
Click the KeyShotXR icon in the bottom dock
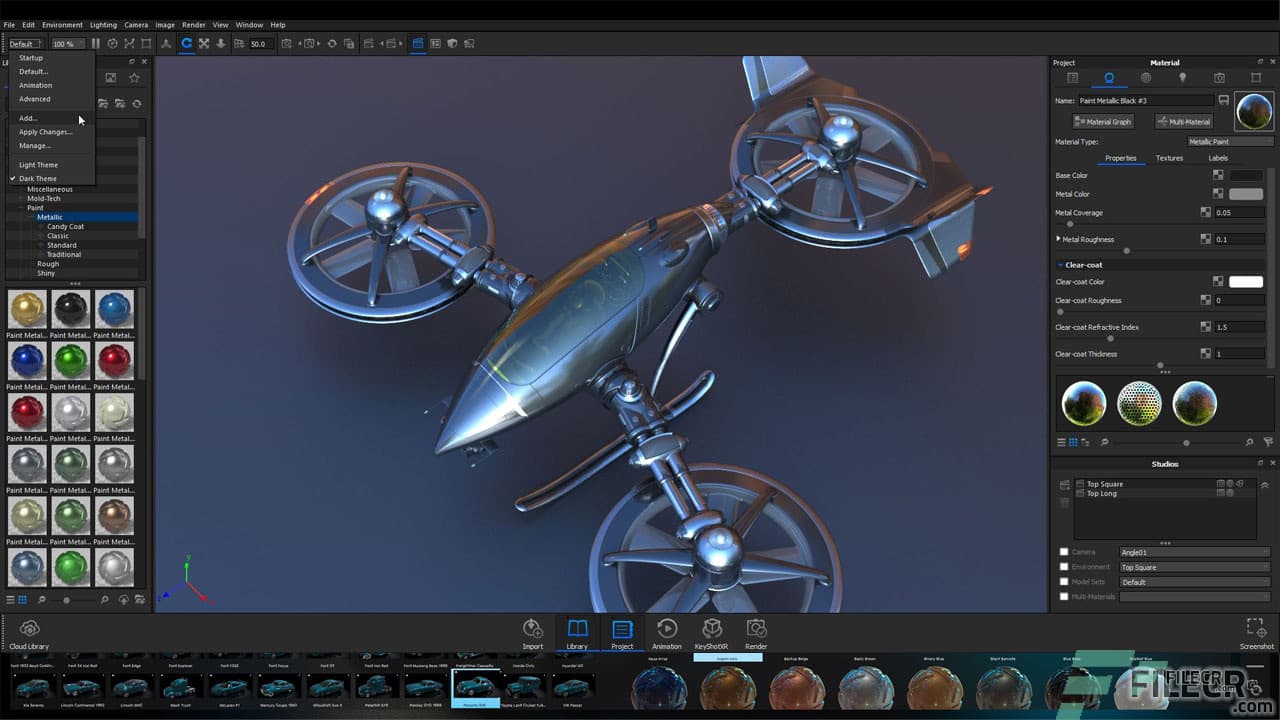pyautogui.click(x=712, y=633)
